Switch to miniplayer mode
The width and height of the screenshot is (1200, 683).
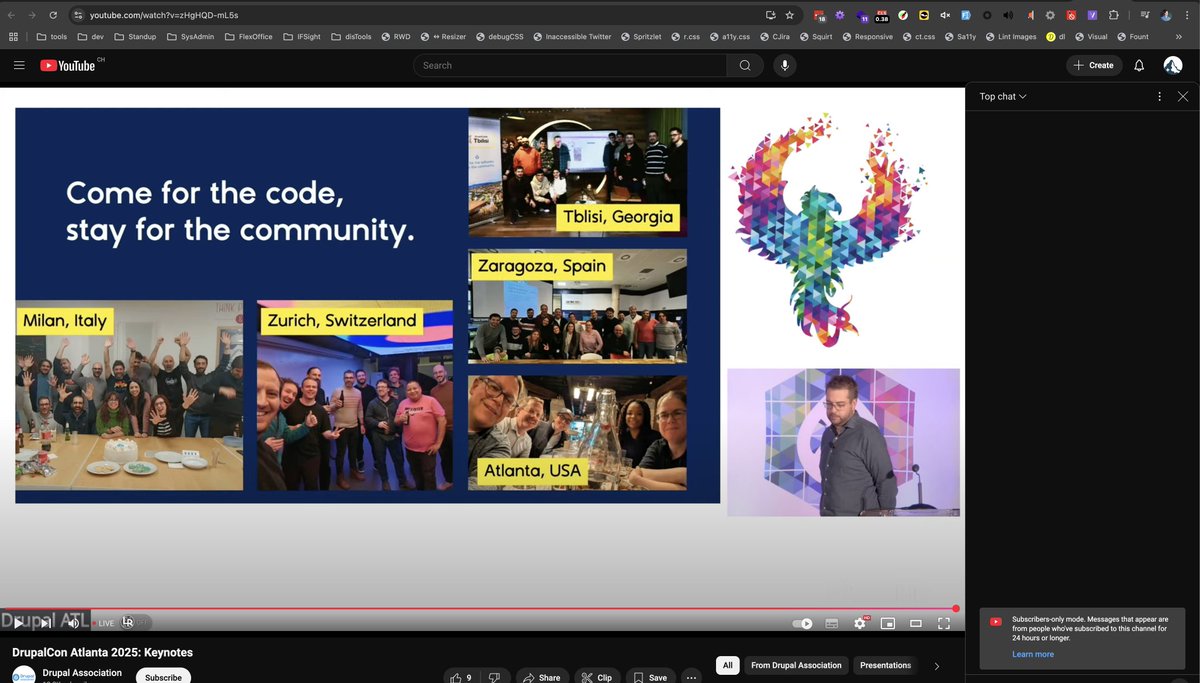[x=887, y=623]
